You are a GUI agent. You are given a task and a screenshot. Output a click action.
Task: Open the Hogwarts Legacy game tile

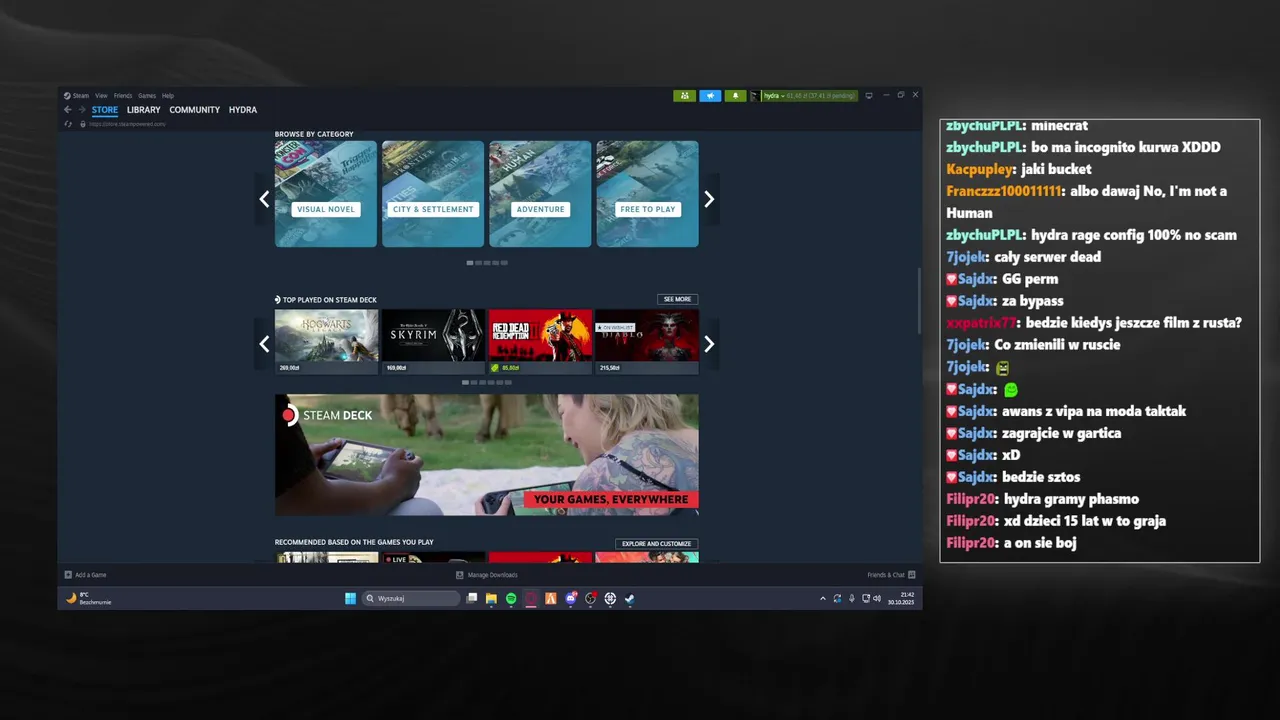point(327,341)
